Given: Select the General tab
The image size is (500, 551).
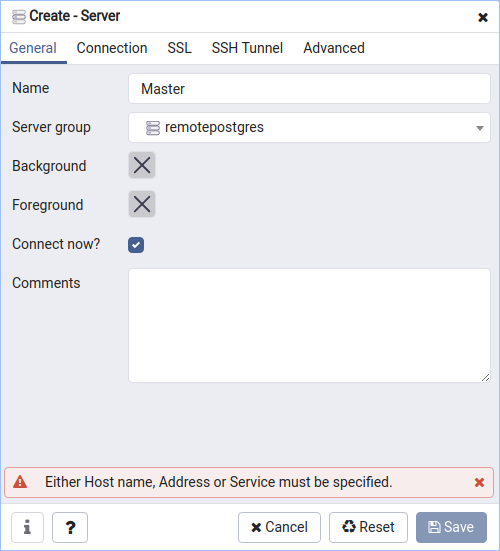Looking at the screenshot, I should tap(33, 48).
